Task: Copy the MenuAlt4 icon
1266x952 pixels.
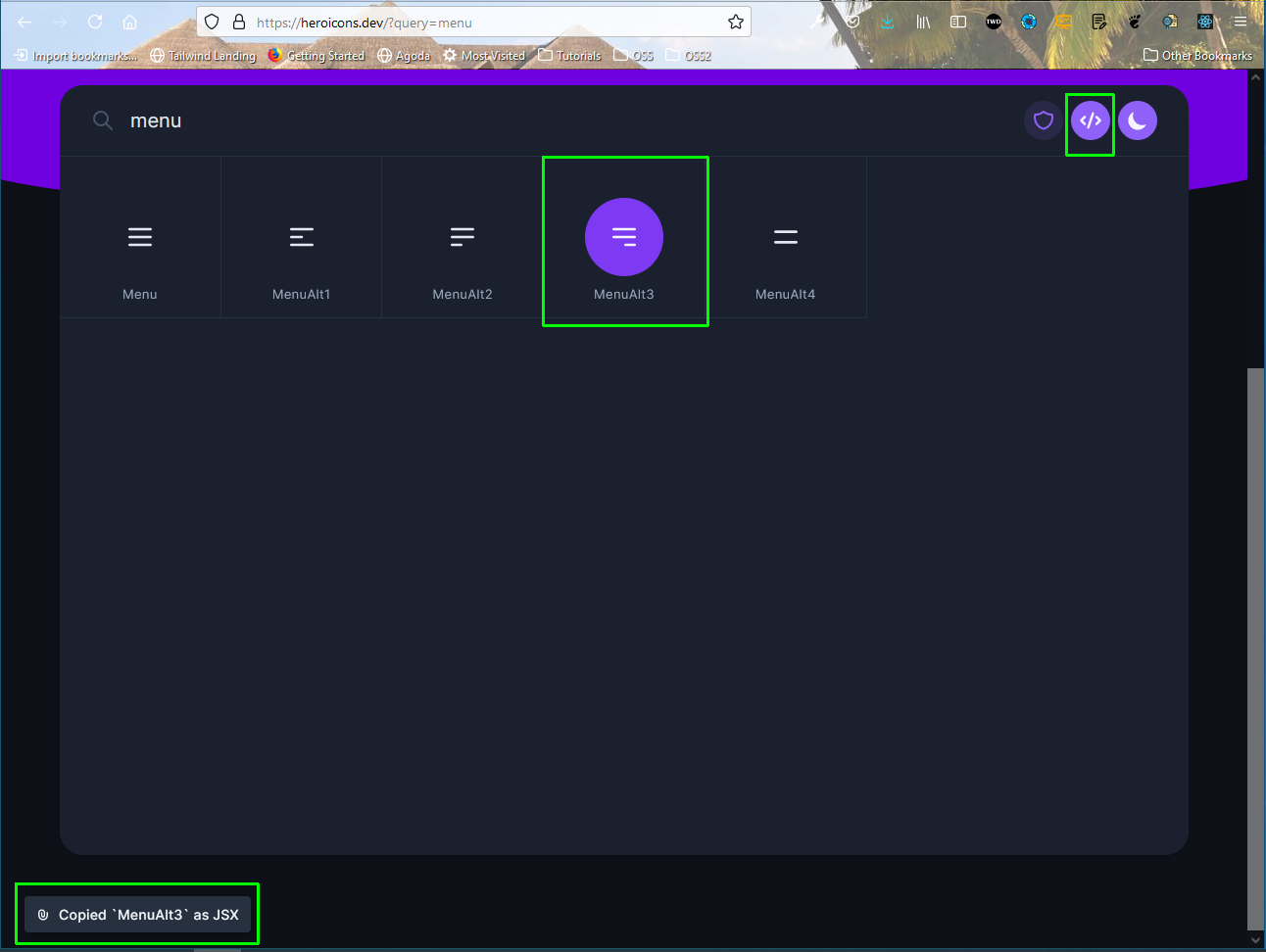Action: click(x=785, y=237)
